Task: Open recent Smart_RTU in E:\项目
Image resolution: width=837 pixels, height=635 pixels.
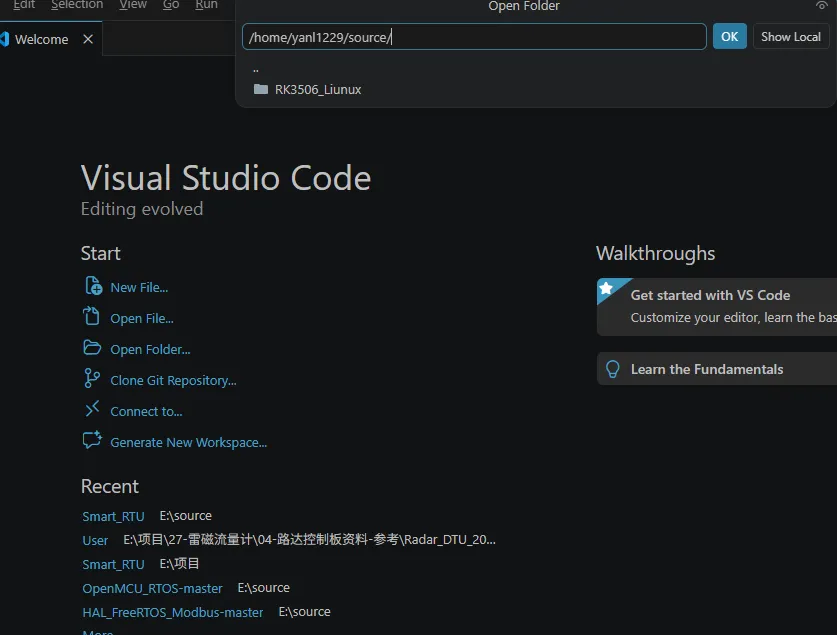Action: tap(113, 564)
